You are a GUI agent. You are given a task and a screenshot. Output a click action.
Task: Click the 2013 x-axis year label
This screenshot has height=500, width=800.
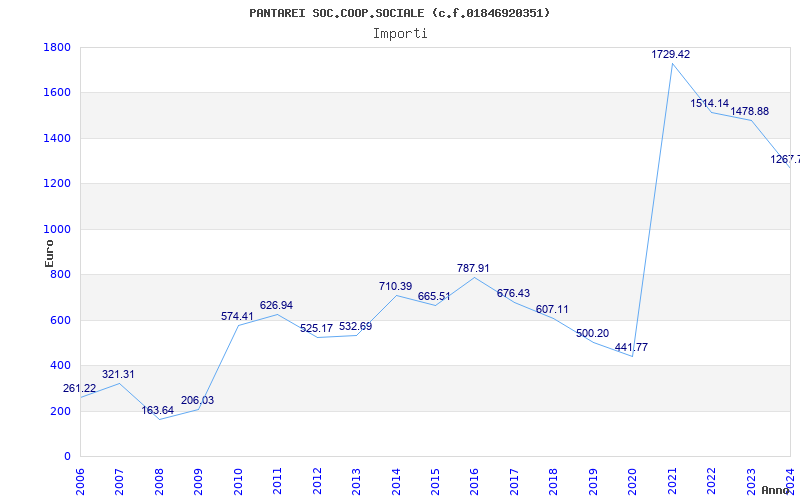pos(357,480)
